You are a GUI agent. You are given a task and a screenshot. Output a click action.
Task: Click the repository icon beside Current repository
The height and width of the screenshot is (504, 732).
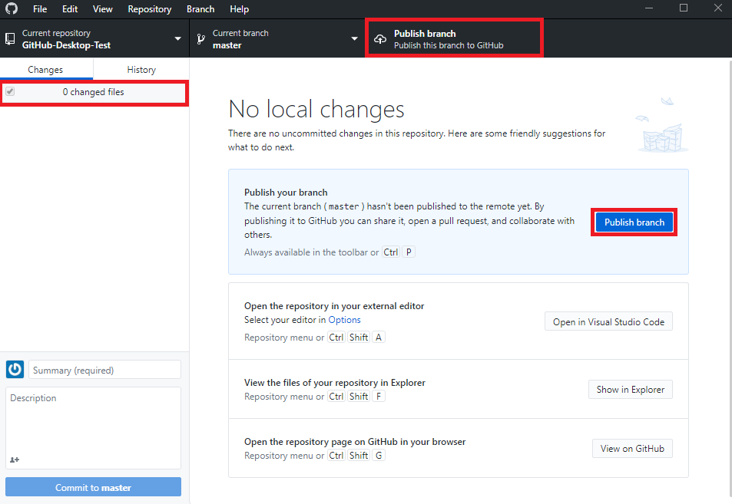click(x=10, y=39)
